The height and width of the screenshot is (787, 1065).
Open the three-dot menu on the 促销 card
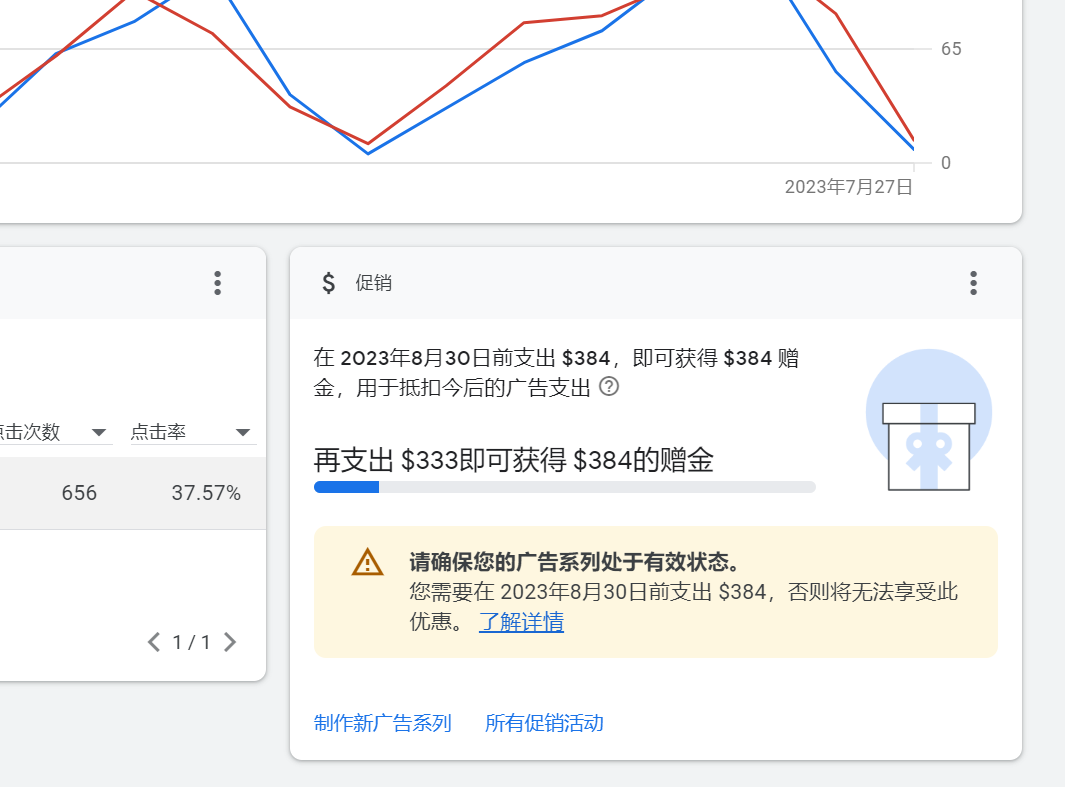973,283
